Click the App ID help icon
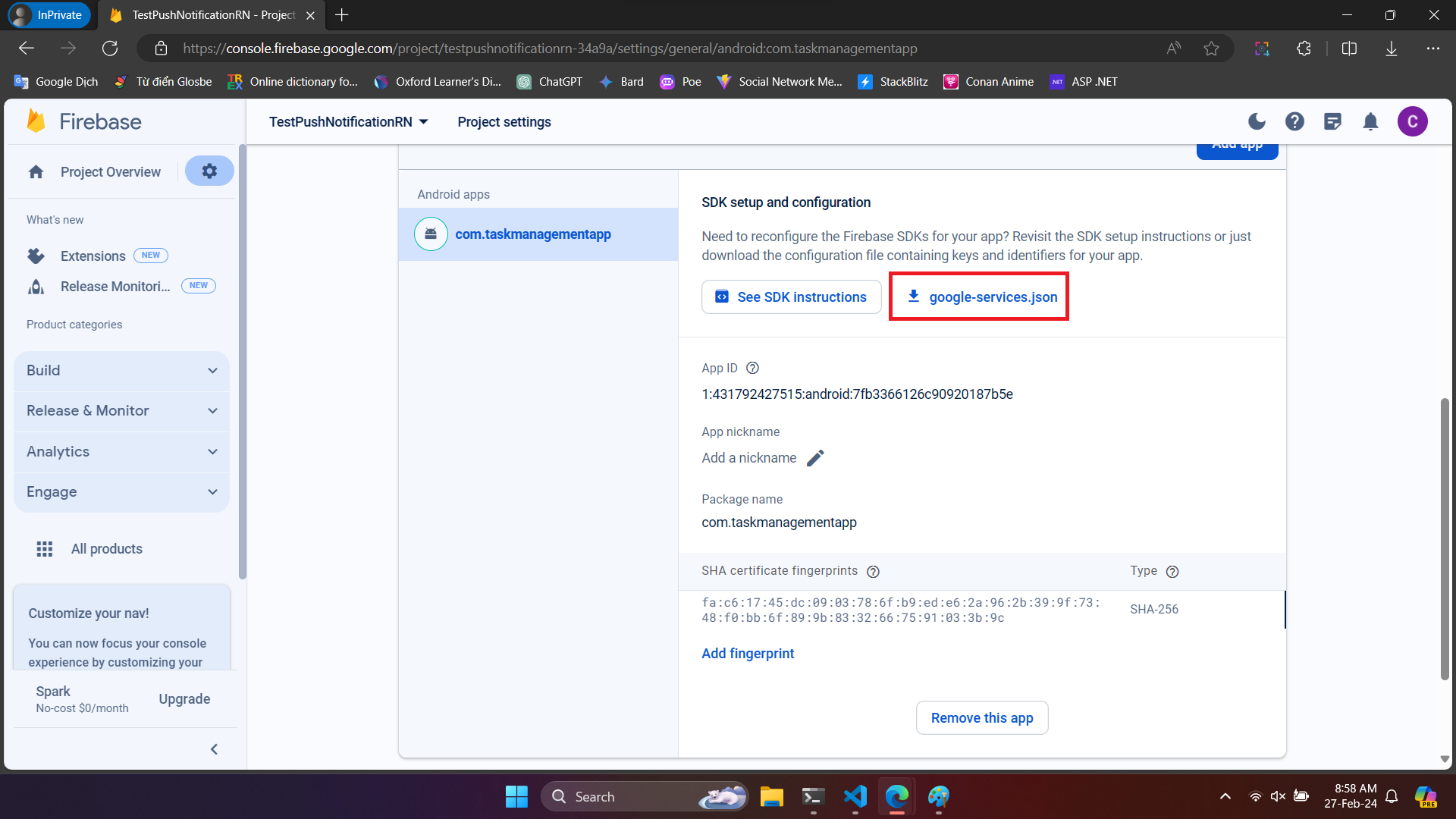The height and width of the screenshot is (819, 1456). point(752,368)
